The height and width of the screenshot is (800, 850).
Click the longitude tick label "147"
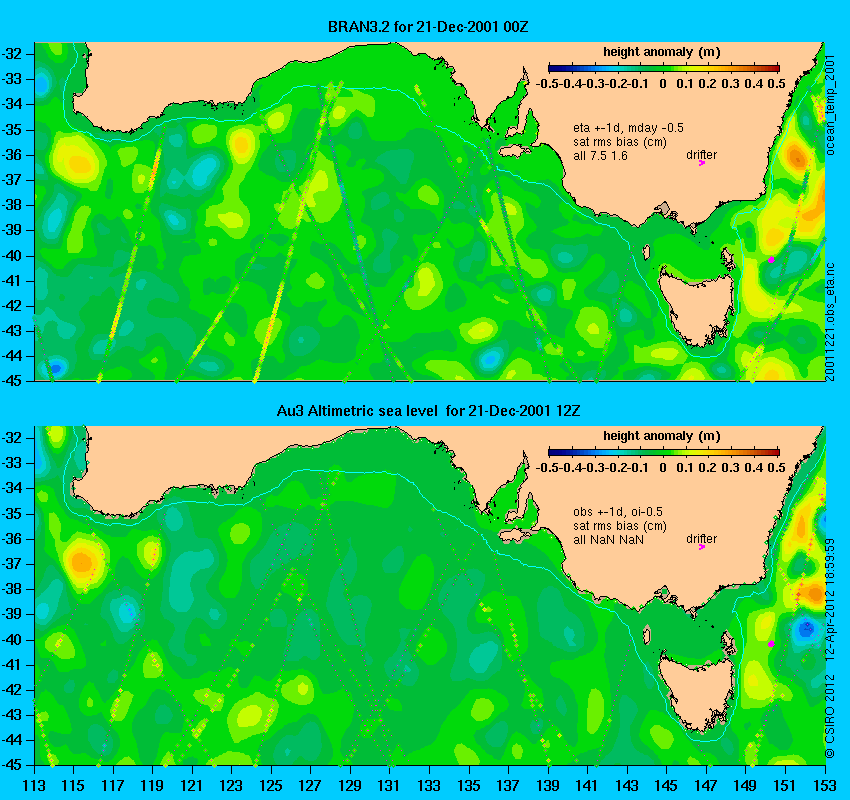(706, 785)
